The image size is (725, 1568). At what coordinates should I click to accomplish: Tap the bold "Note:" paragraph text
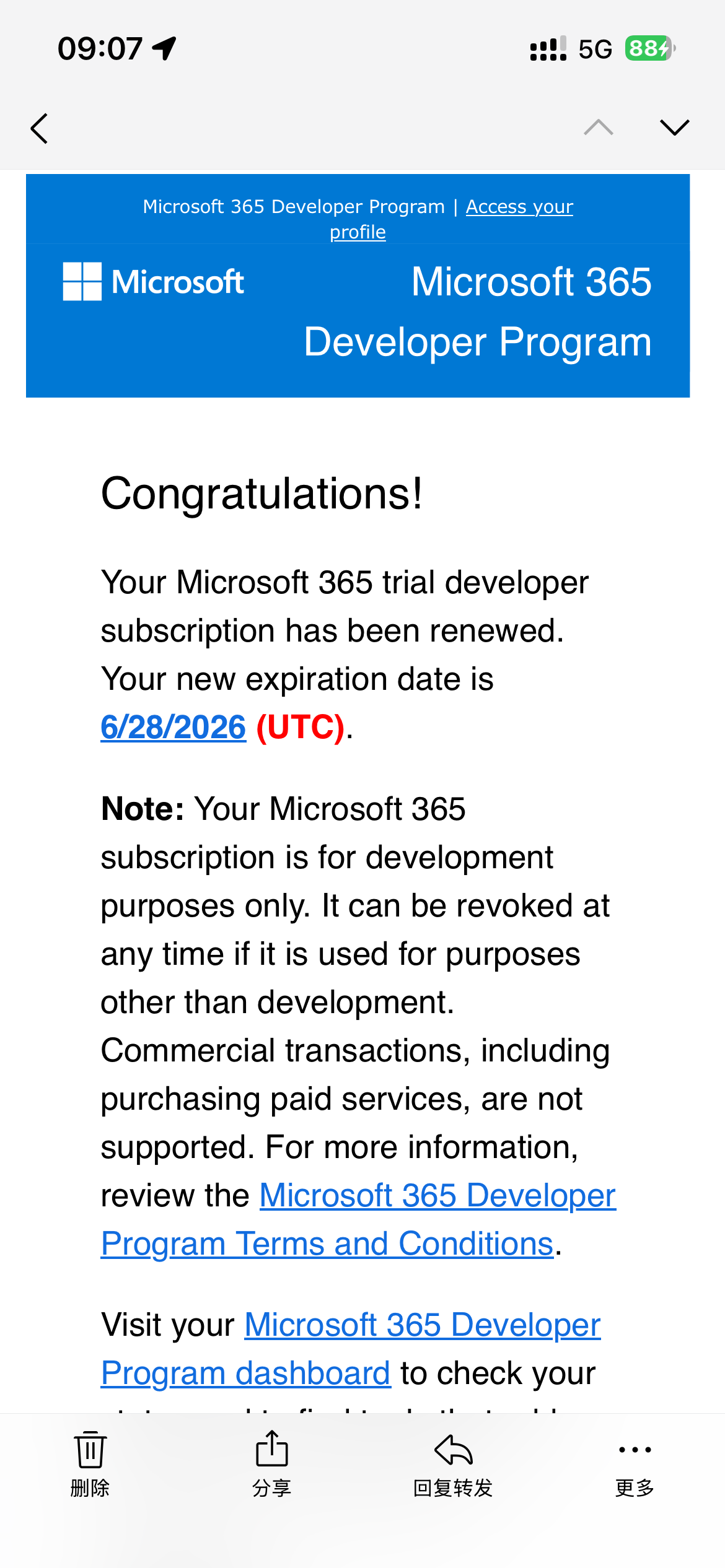tap(143, 809)
